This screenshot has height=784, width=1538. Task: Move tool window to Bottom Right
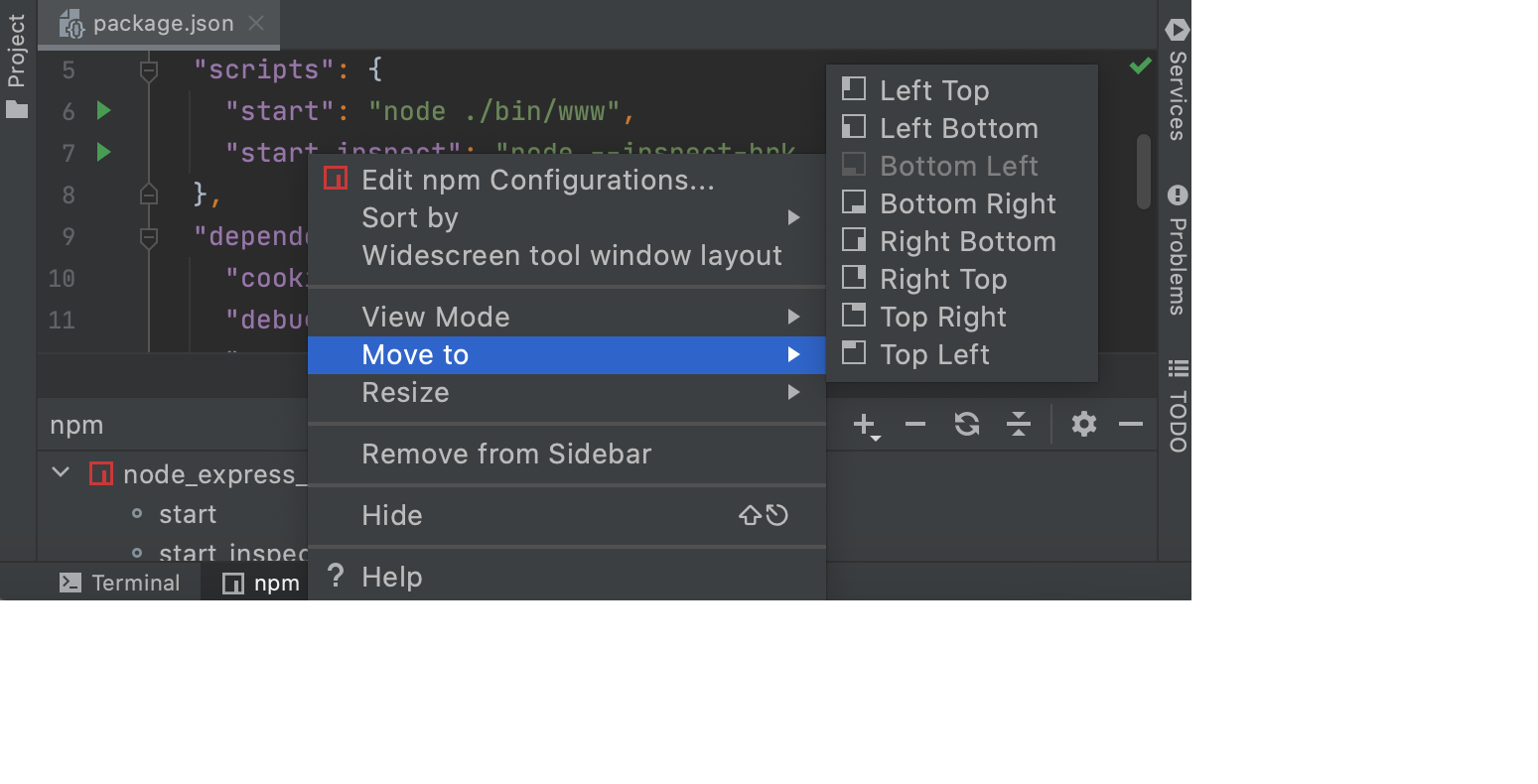(x=962, y=203)
